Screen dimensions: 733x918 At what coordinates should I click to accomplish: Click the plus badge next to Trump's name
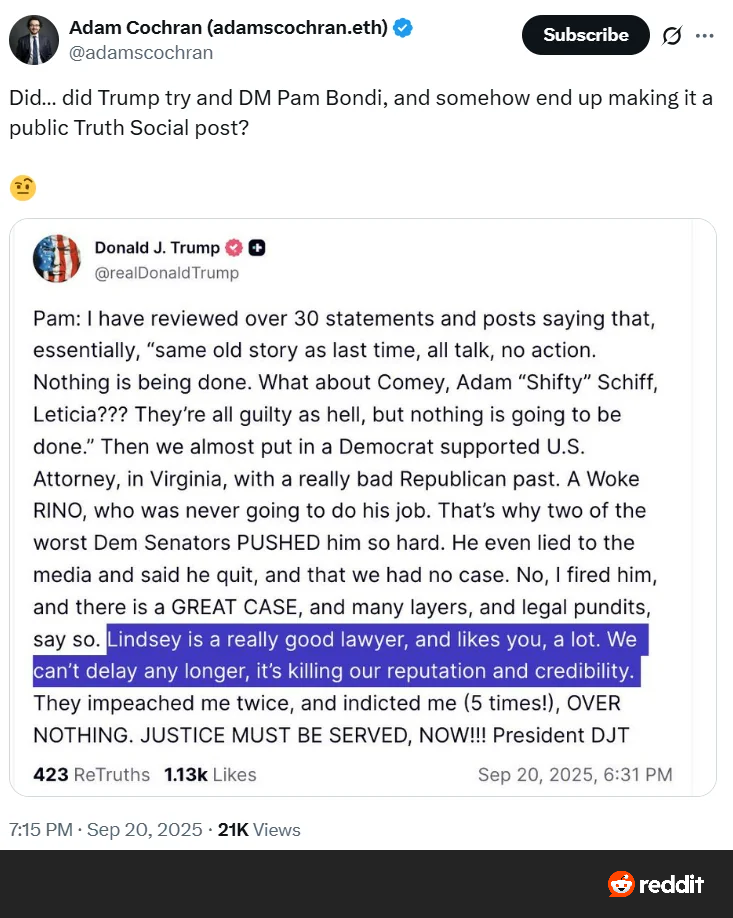click(x=256, y=248)
